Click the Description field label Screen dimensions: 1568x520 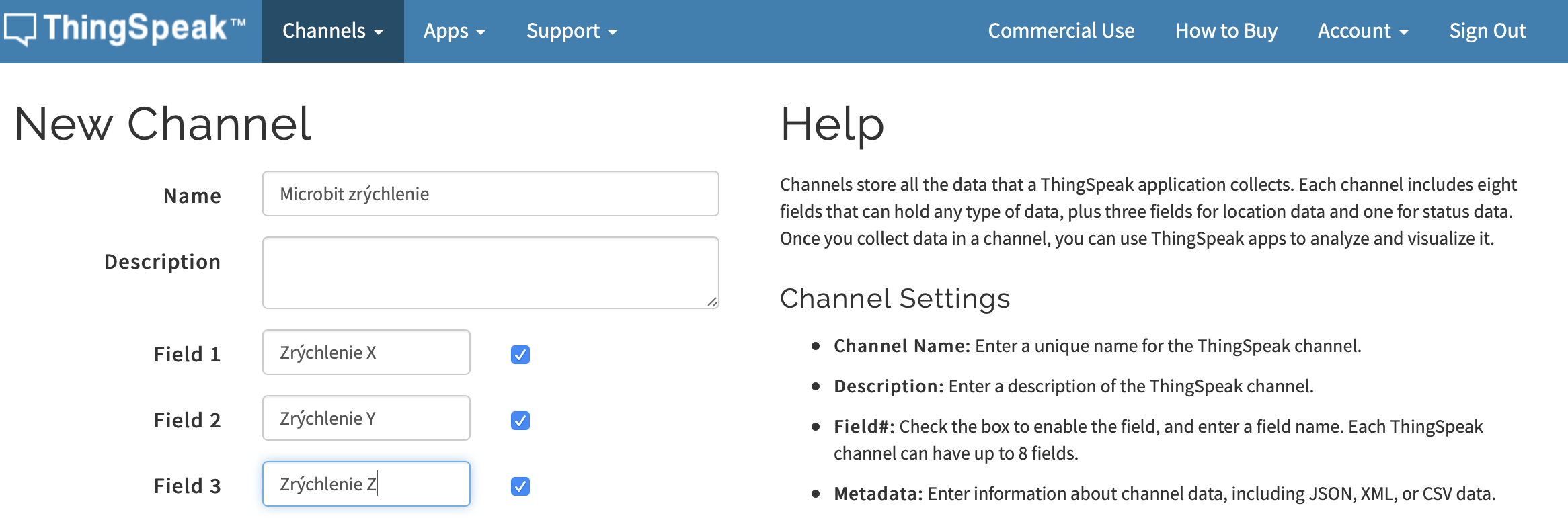162,261
